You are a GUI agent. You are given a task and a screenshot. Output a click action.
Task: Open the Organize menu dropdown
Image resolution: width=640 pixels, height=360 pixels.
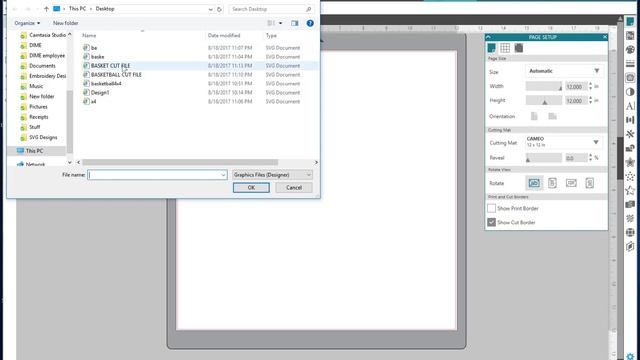click(27, 23)
